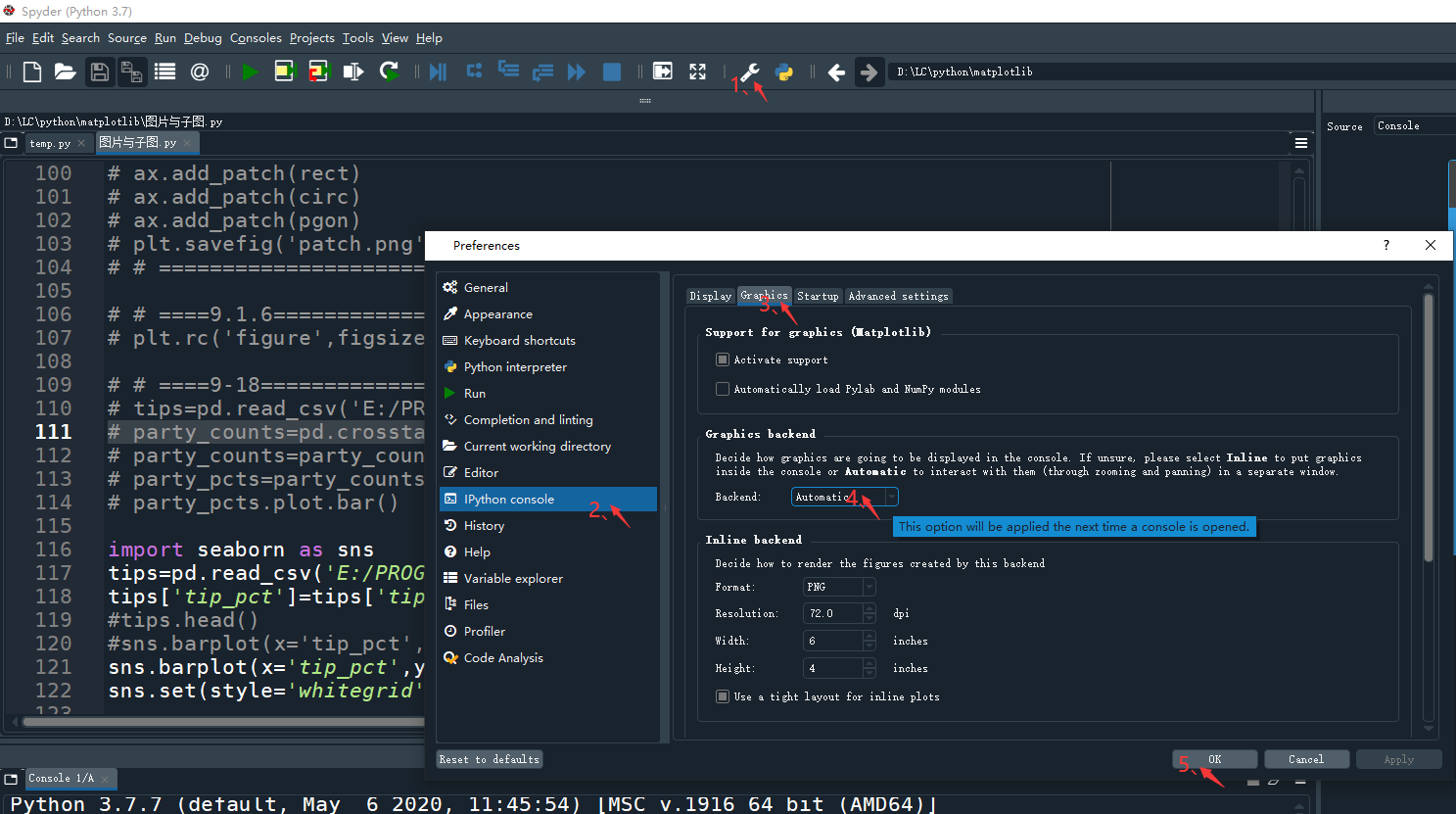Click the question mark help button in Preferences
Viewport: 1456px width, 814px height.
1386,245
